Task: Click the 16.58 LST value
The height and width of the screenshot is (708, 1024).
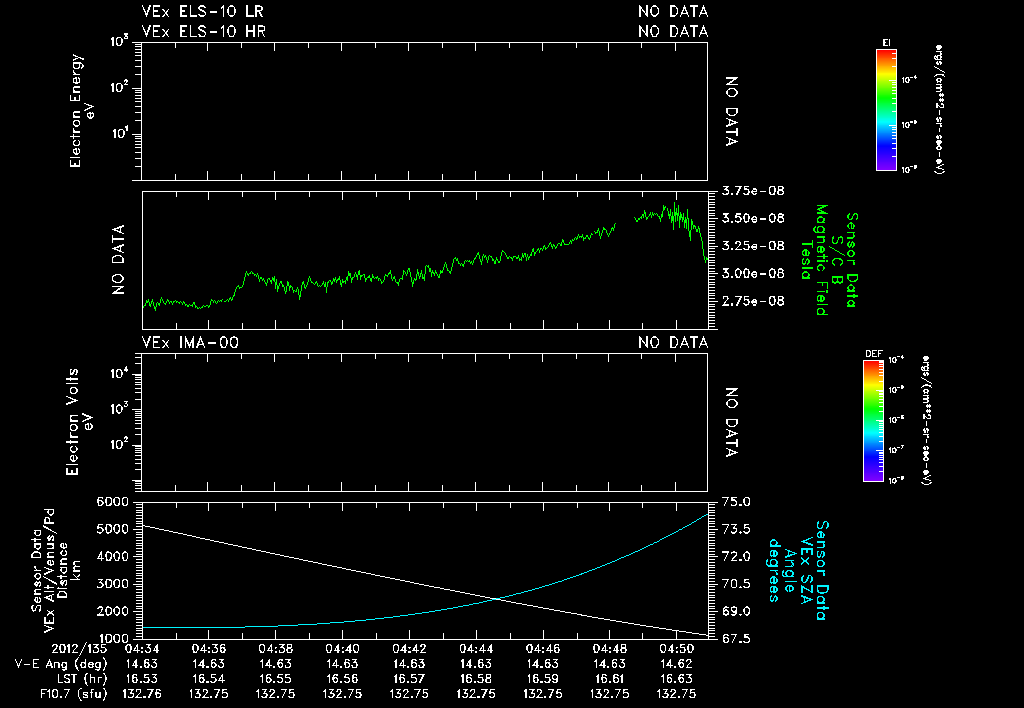Action: (476, 679)
